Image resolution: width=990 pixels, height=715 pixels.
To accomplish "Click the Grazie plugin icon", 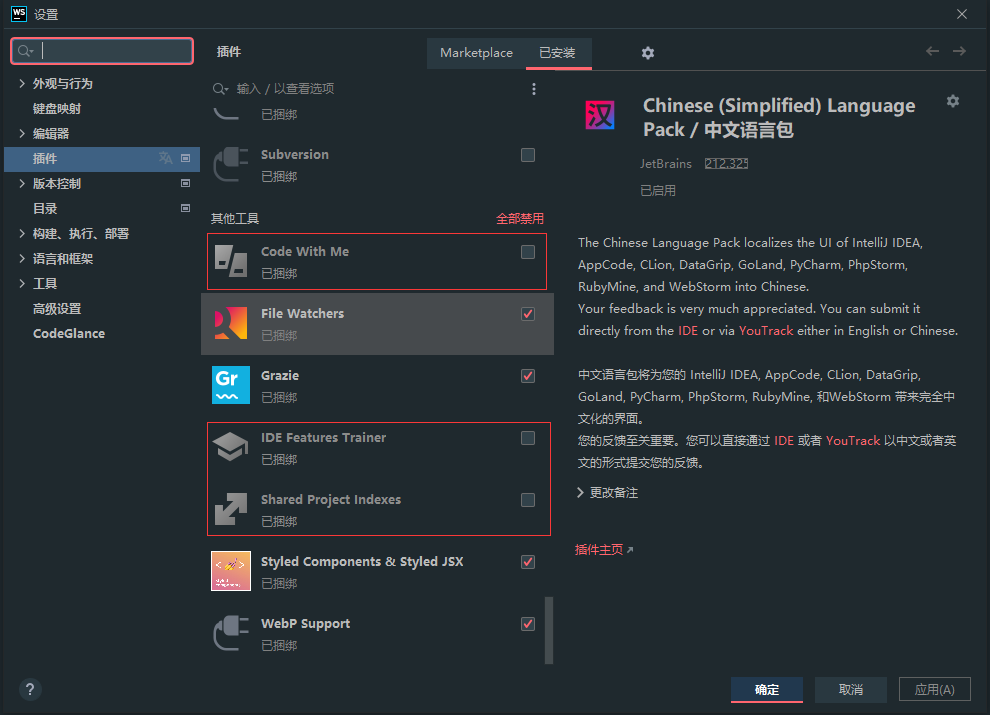I will pos(230,385).
